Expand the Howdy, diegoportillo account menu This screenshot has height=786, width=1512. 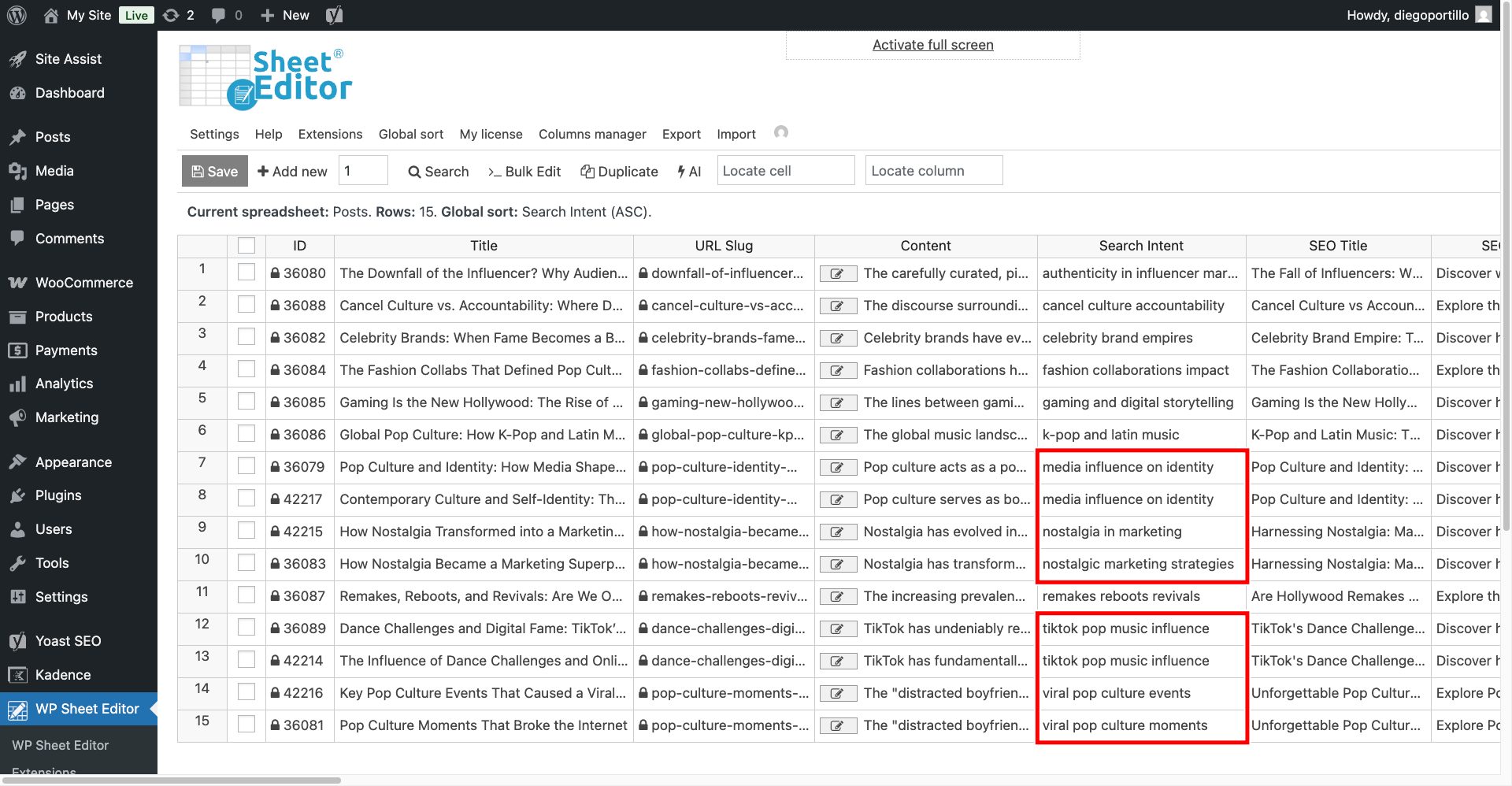coord(1414,14)
